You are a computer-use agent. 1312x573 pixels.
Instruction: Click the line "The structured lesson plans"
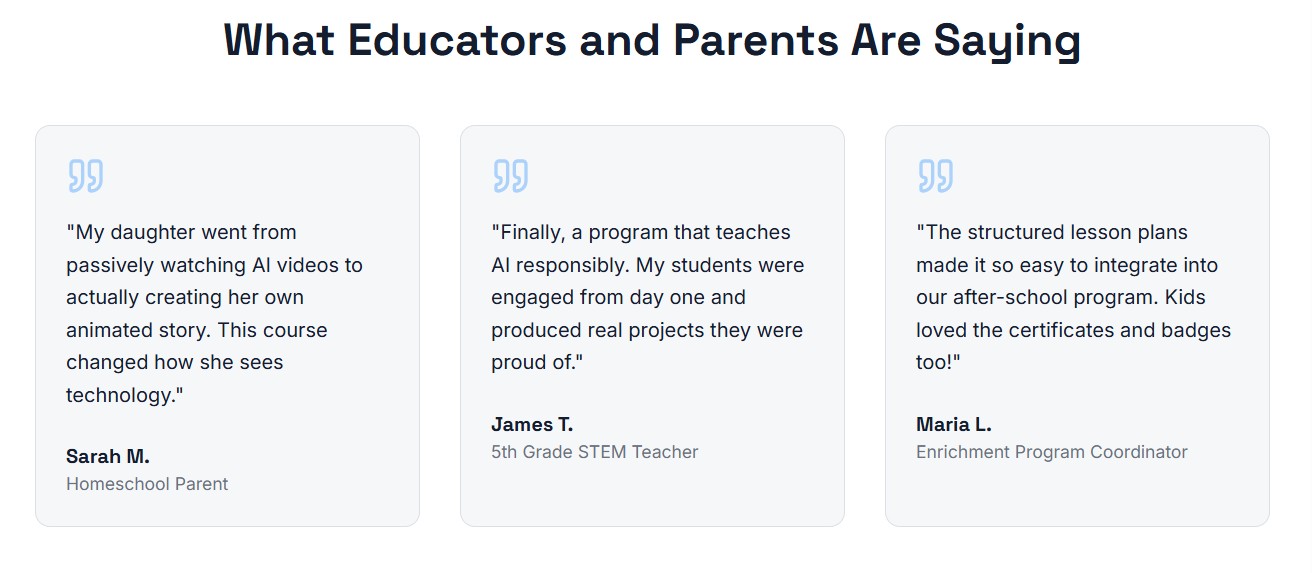coord(1052,232)
